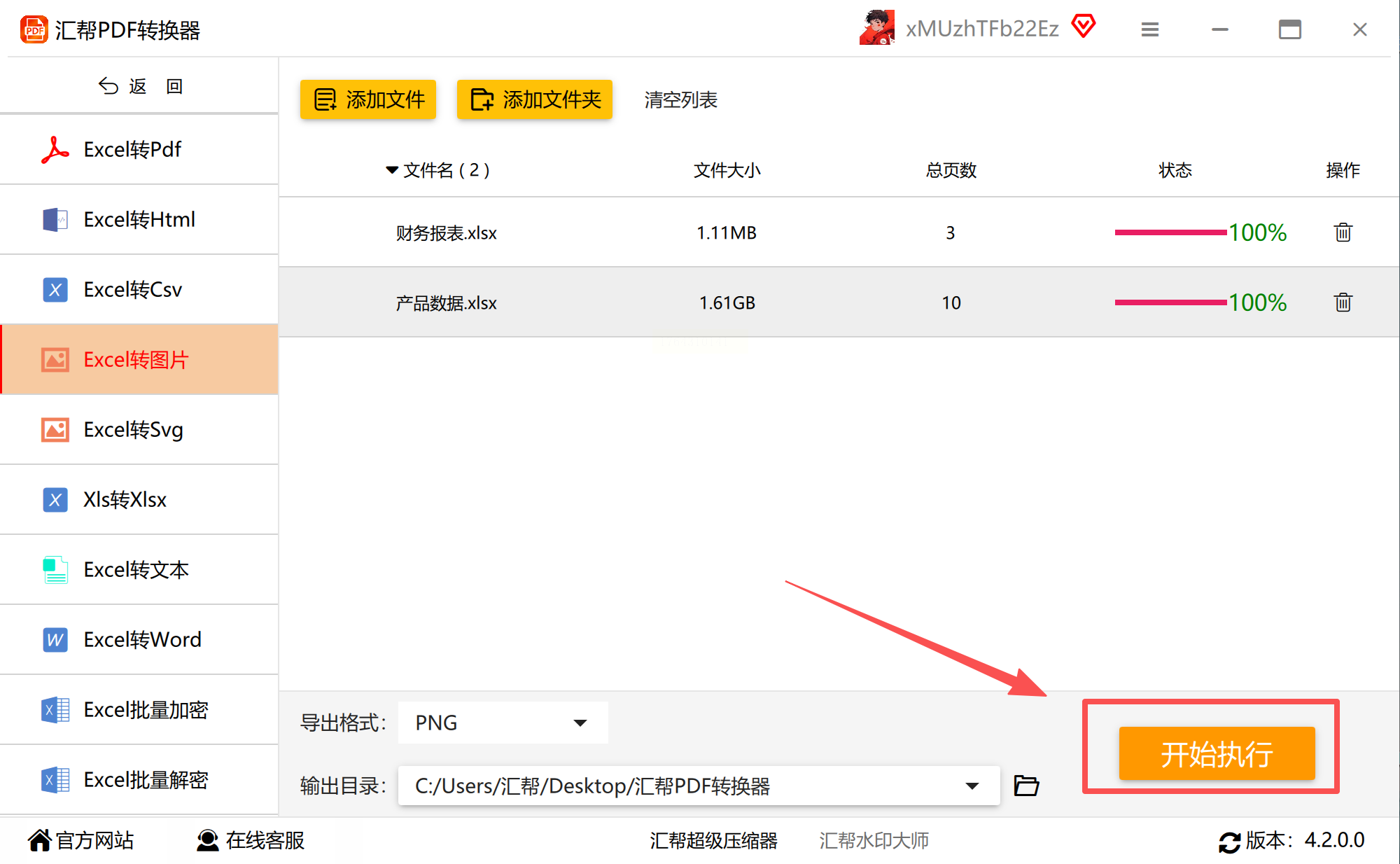
Task: Open 在线客服 support link
Action: point(251,840)
